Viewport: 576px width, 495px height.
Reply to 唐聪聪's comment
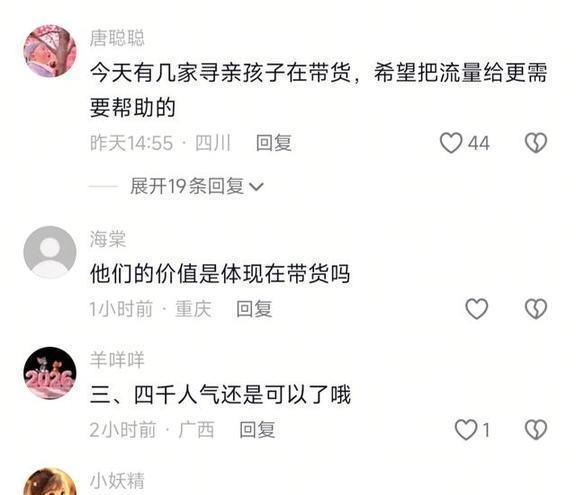click(274, 142)
